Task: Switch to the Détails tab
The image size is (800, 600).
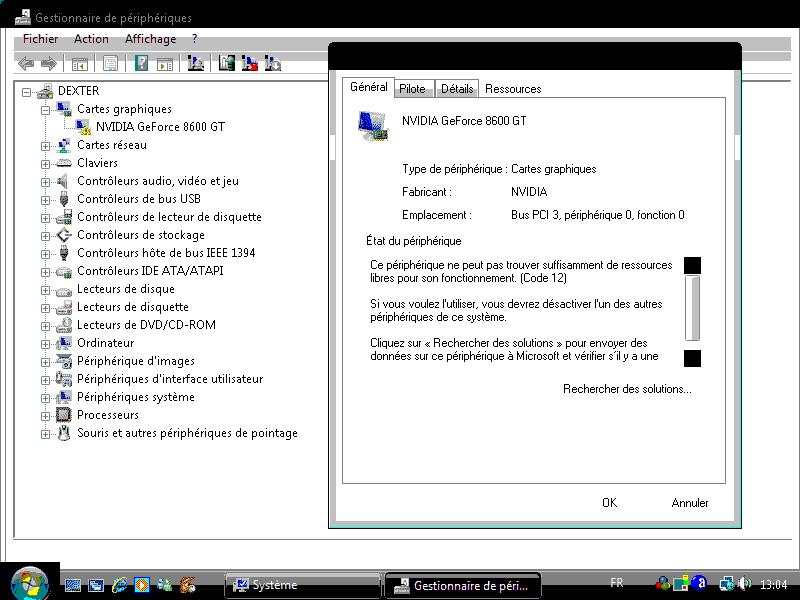Action: (457, 89)
